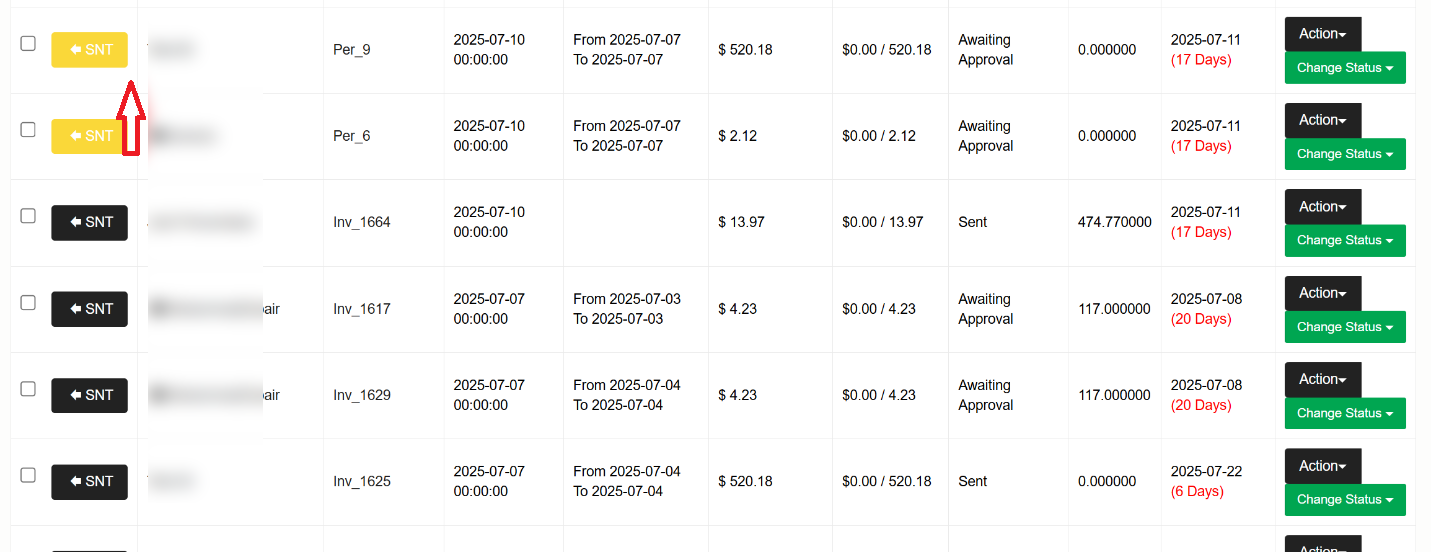Open Change Status for Per_6 row
Screen dimensions: 1431x552
point(1344,154)
